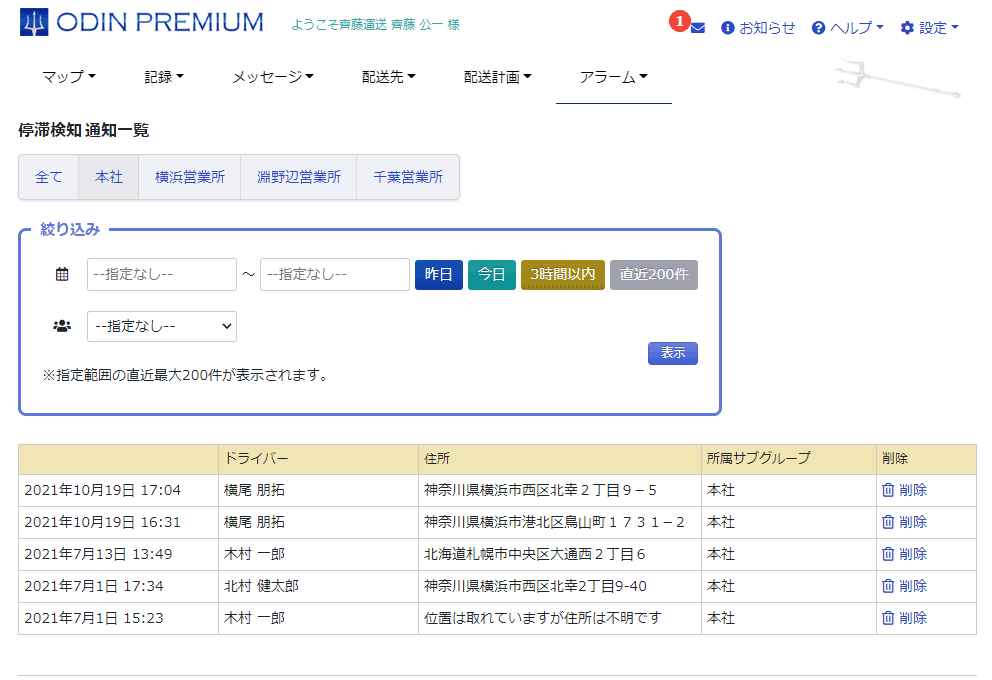Apply the 3時間以内 filter
Viewport: 992px width, 680px height.
tap(562, 274)
